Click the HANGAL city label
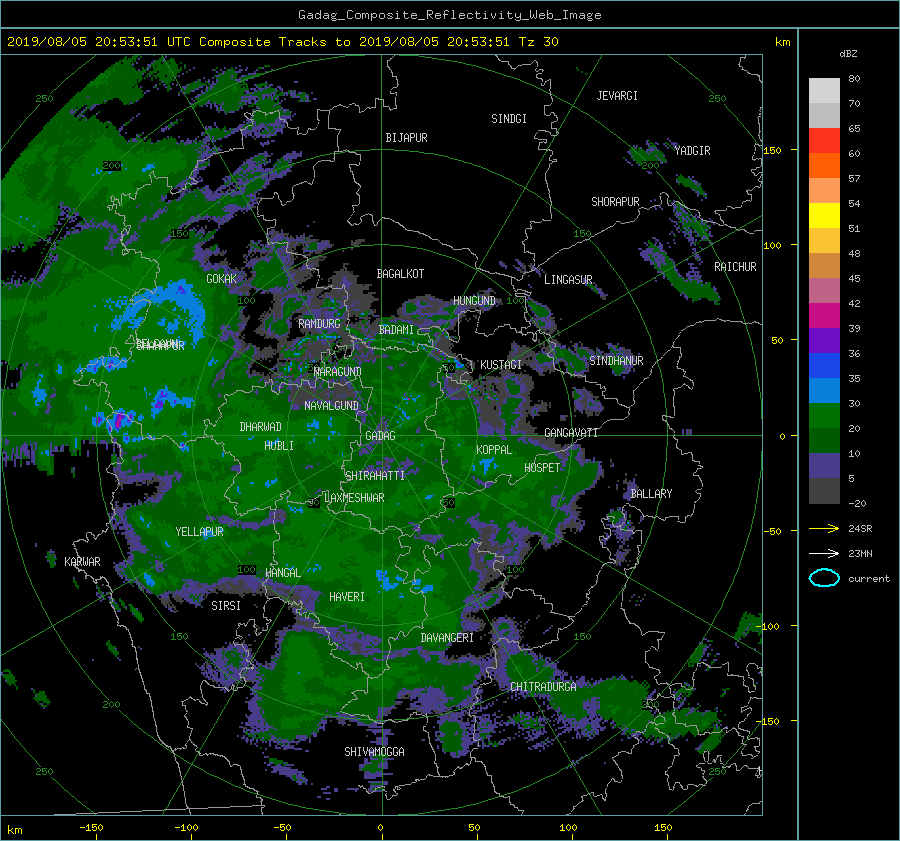This screenshot has height=841, width=900. tap(282, 573)
